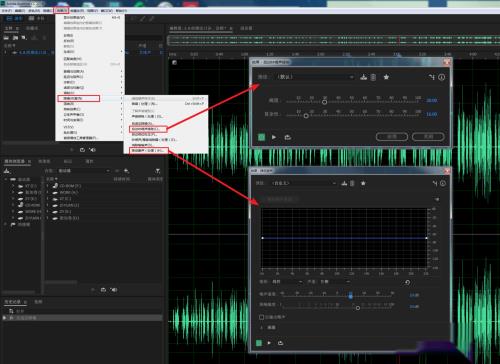Open channel map editor in Hiss Reduction dialog

[435, 183]
